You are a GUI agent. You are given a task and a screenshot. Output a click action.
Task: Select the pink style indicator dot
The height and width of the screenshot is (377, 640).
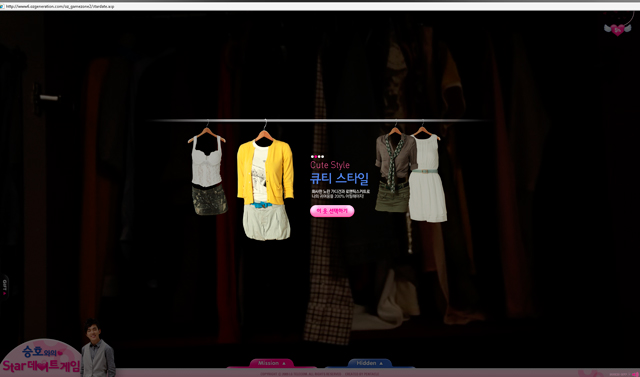(316, 157)
